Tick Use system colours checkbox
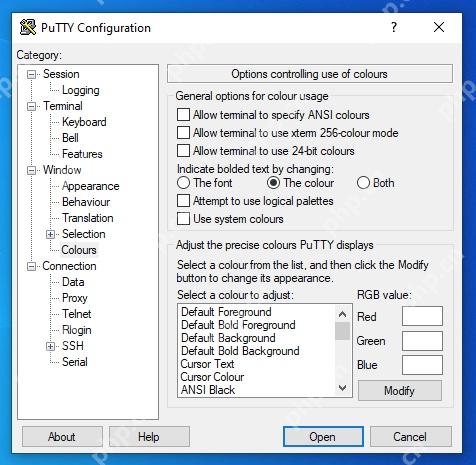 pos(183,219)
